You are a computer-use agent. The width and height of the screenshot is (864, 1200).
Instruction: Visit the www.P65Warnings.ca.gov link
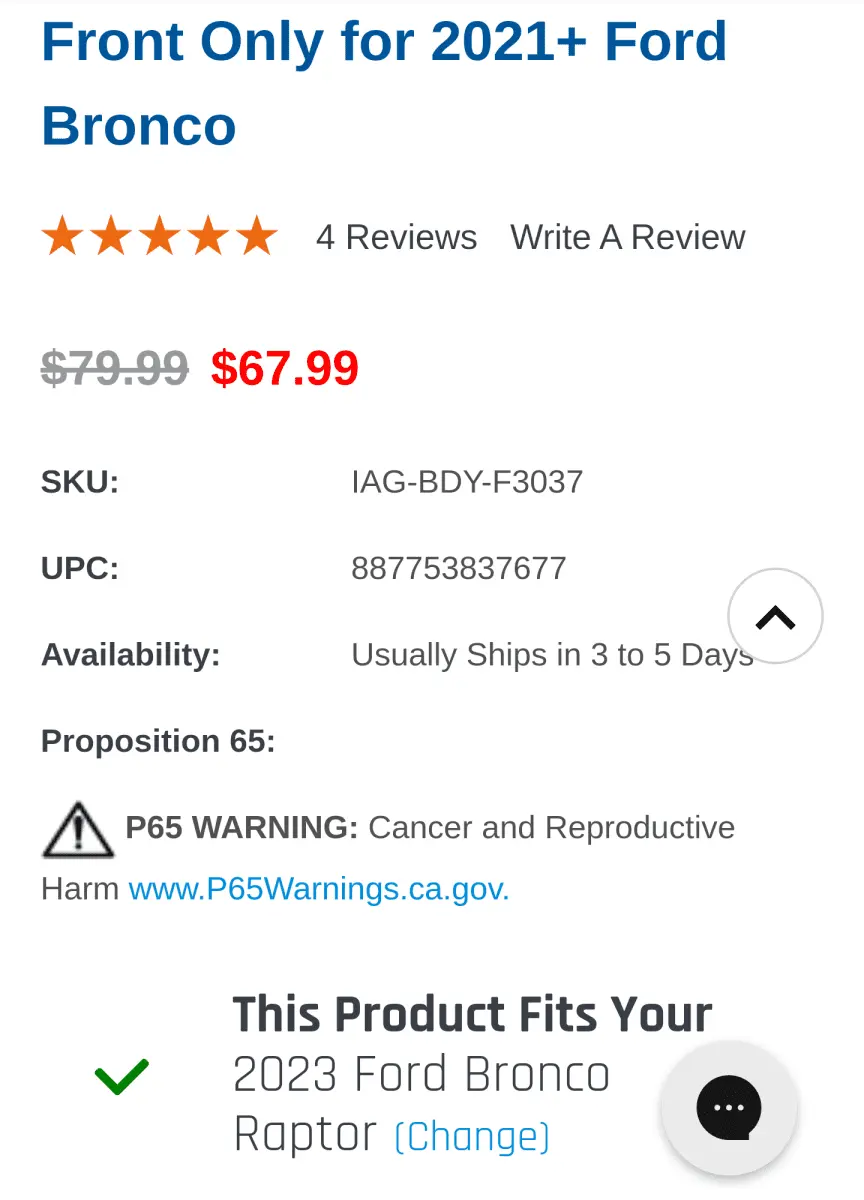(x=319, y=888)
